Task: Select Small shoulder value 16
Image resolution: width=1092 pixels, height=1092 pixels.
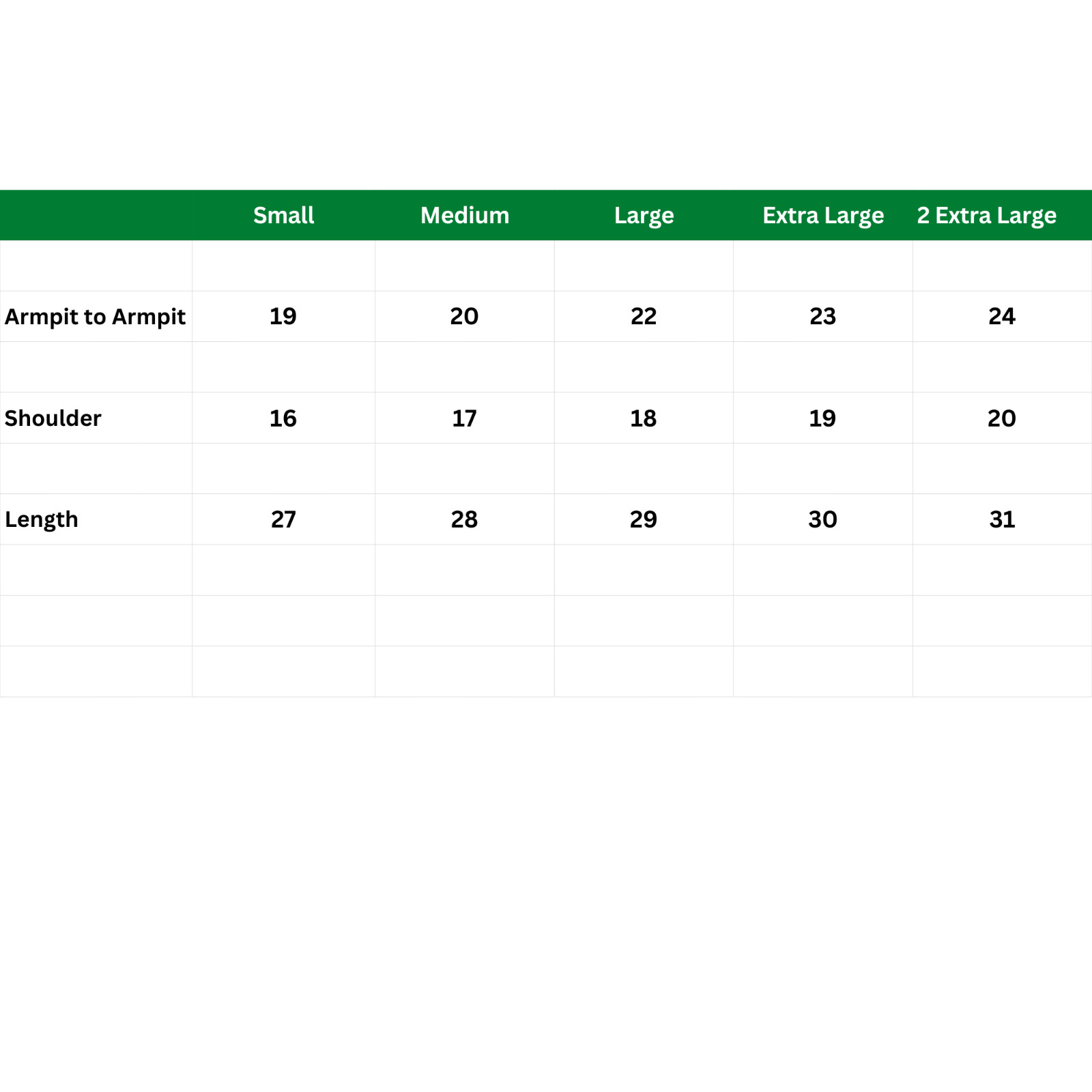Action: click(x=283, y=418)
